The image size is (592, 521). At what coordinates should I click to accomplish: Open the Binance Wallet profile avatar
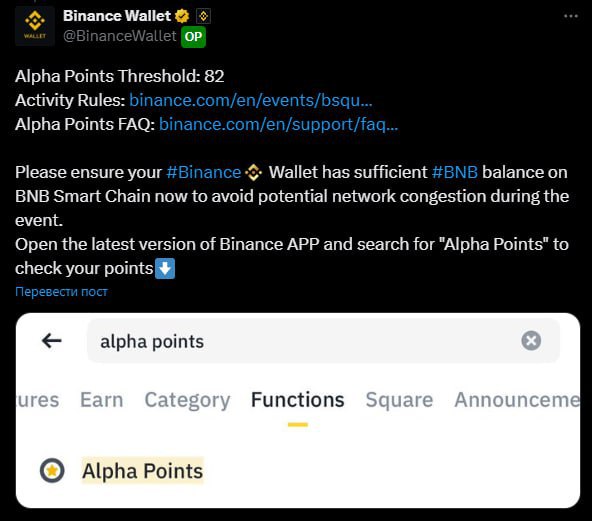pos(35,25)
